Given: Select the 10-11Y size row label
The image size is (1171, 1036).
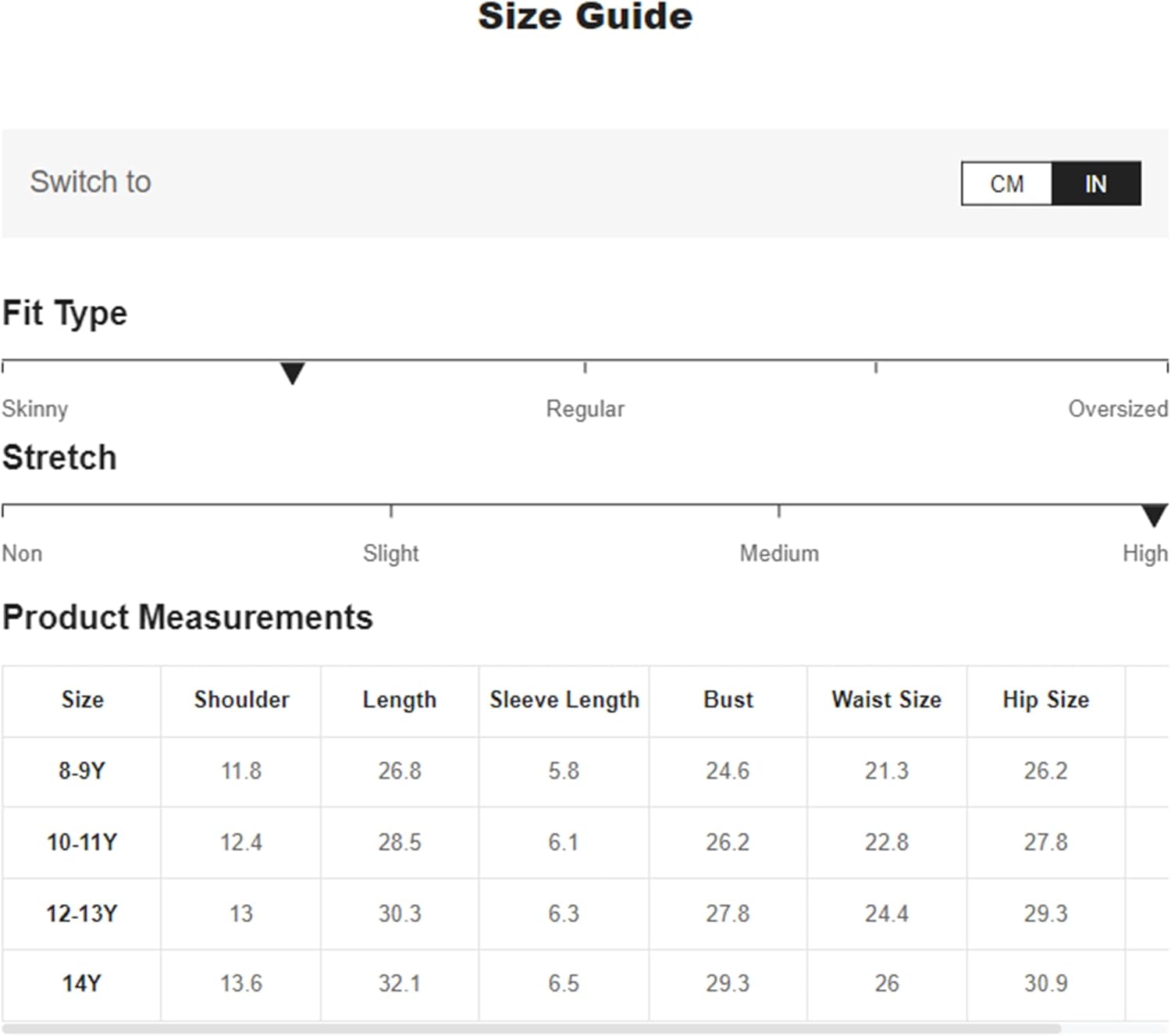Looking at the screenshot, I should [82, 842].
